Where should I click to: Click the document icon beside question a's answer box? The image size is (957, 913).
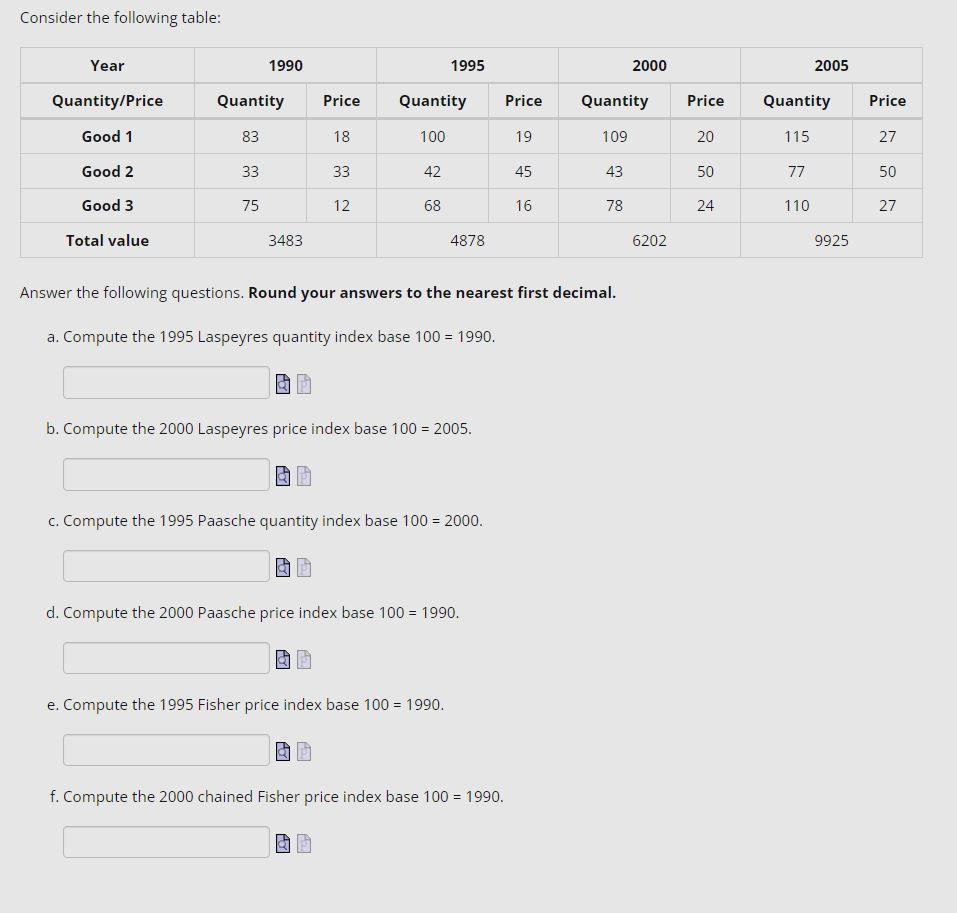tap(303, 382)
